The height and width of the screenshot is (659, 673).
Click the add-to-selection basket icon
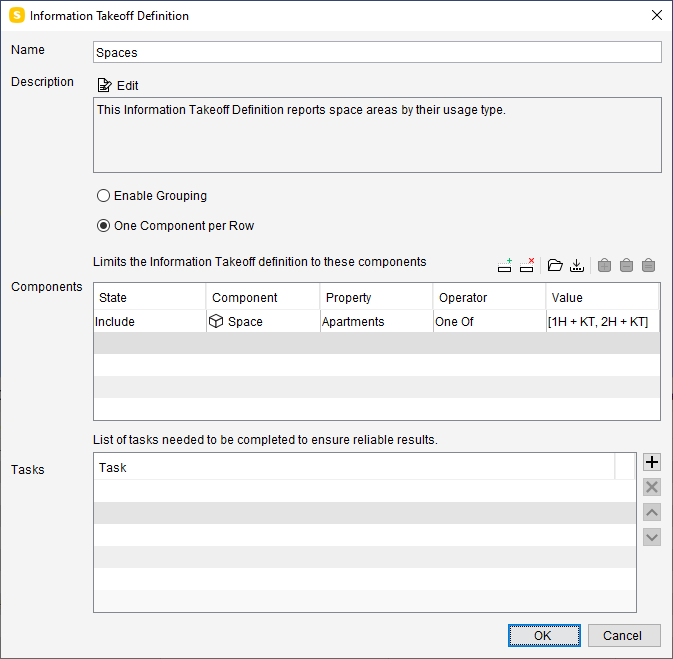604,265
